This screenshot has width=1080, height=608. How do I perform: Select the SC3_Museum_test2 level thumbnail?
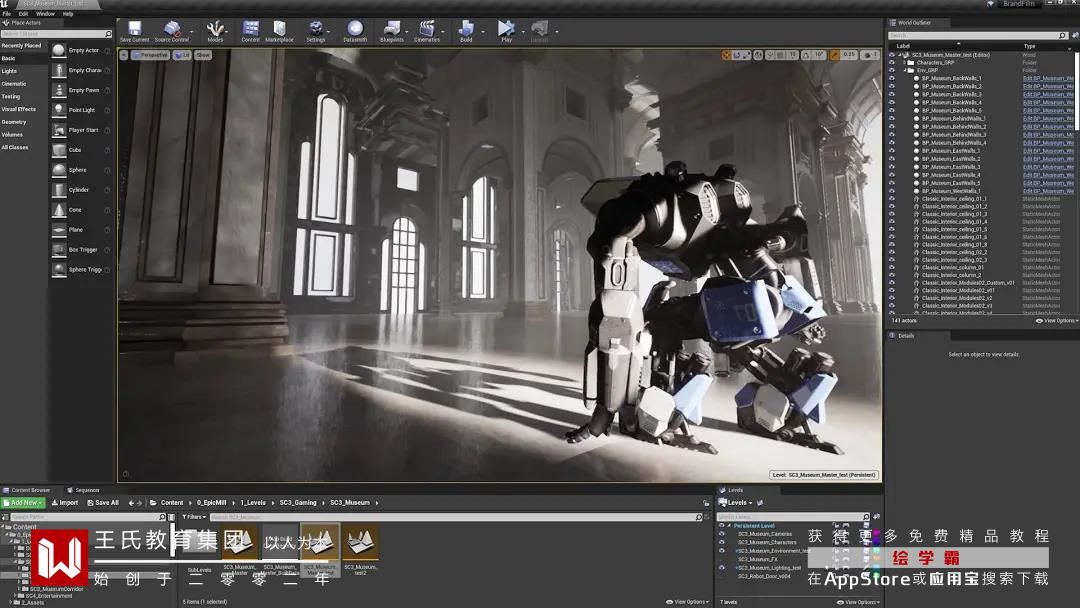(360, 549)
